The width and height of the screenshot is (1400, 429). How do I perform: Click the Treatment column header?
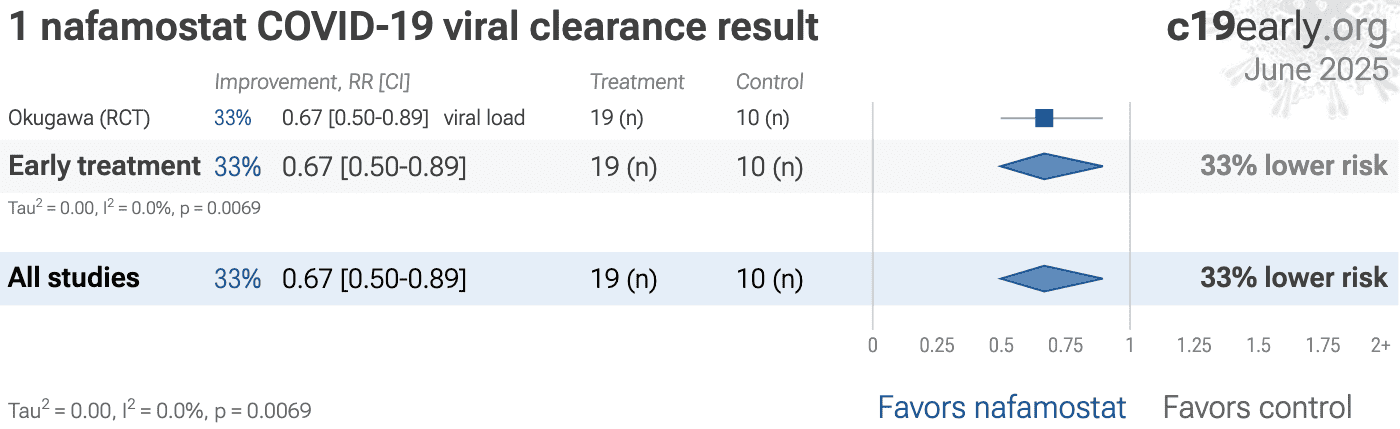pyautogui.click(x=637, y=82)
